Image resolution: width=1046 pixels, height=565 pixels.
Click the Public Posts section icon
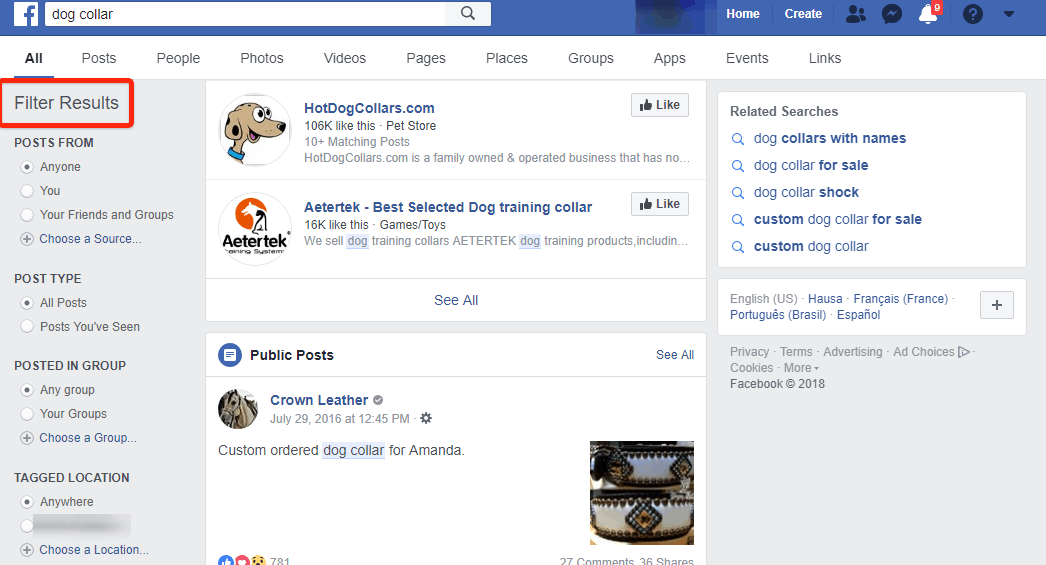click(x=230, y=355)
